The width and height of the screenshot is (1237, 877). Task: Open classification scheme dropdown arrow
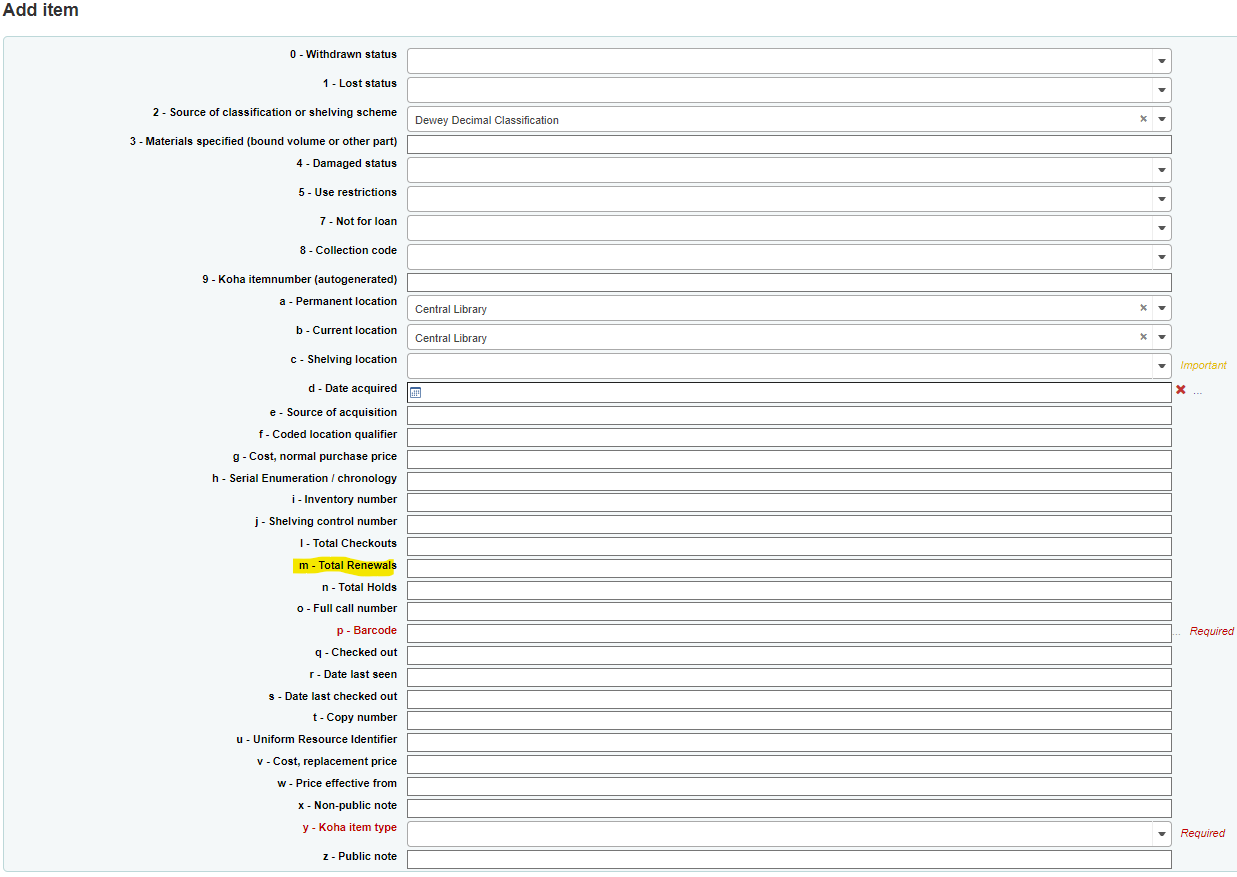click(1161, 119)
